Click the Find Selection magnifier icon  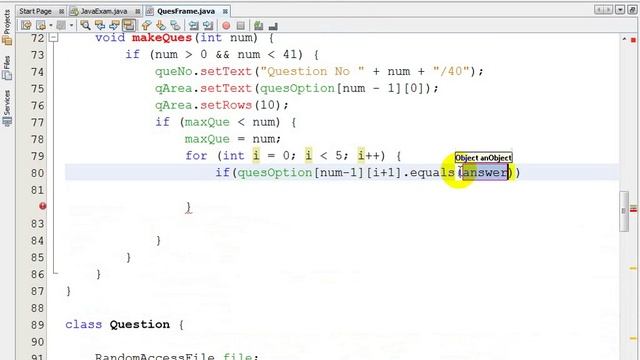click(85, 26)
